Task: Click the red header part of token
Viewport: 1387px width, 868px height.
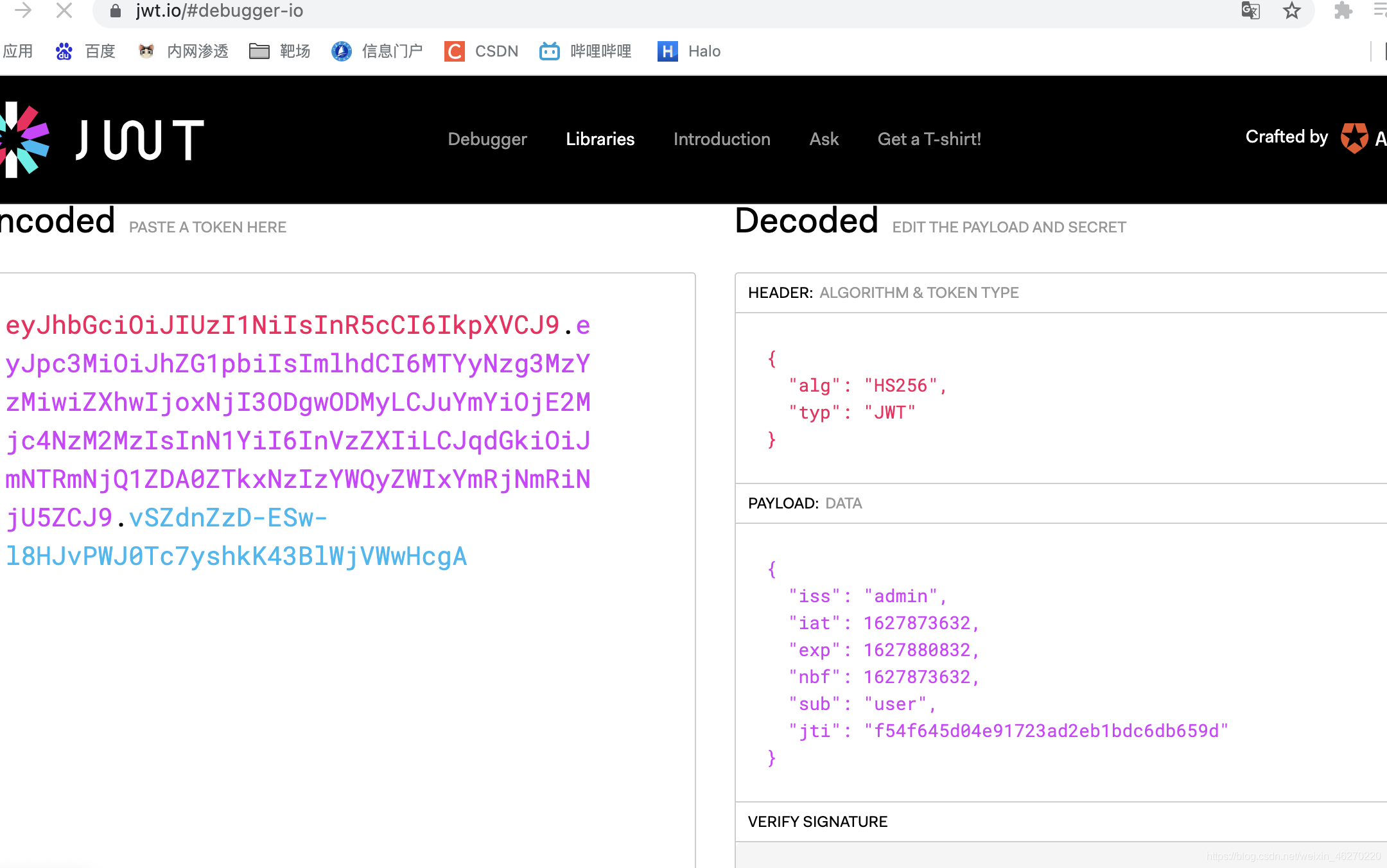Action: (283, 325)
